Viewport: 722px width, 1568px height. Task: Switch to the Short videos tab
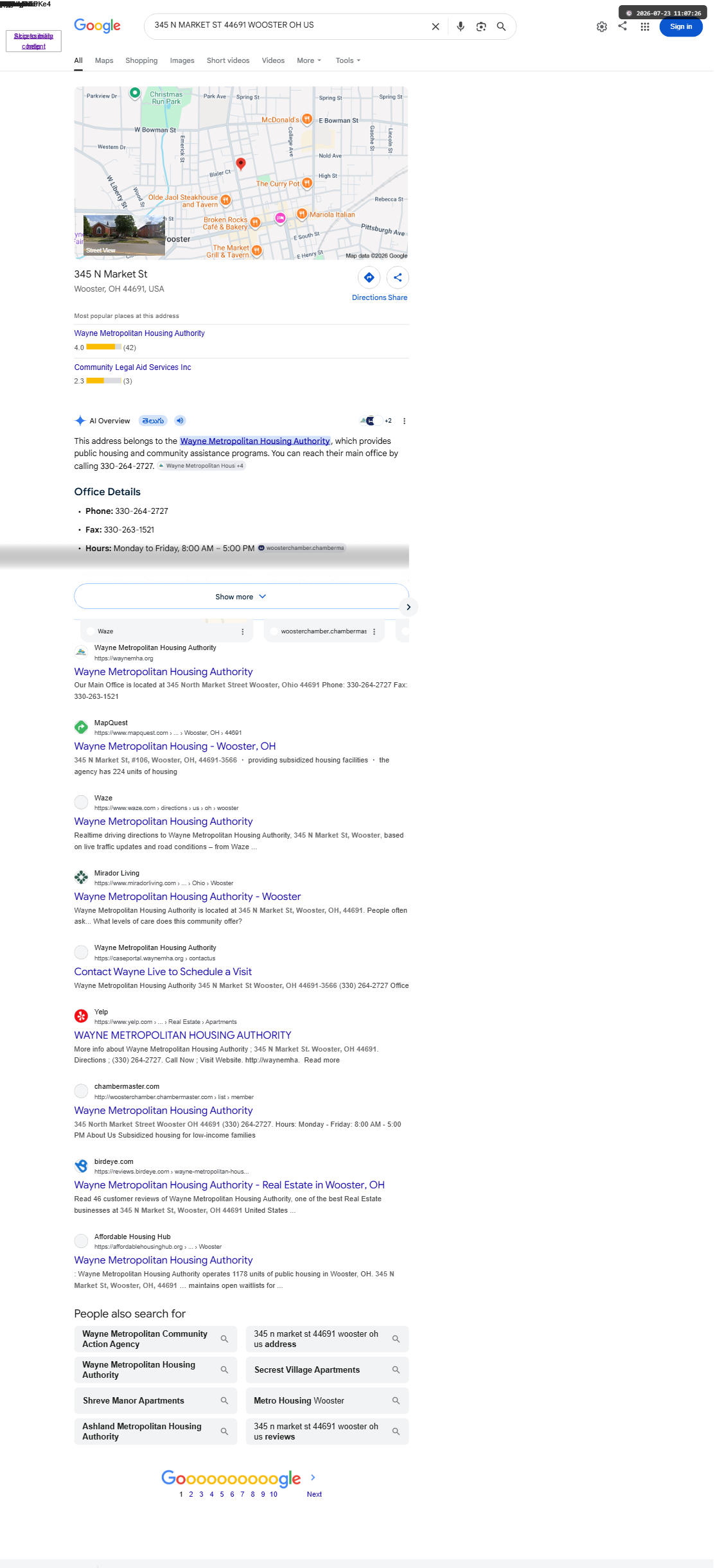coord(228,60)
